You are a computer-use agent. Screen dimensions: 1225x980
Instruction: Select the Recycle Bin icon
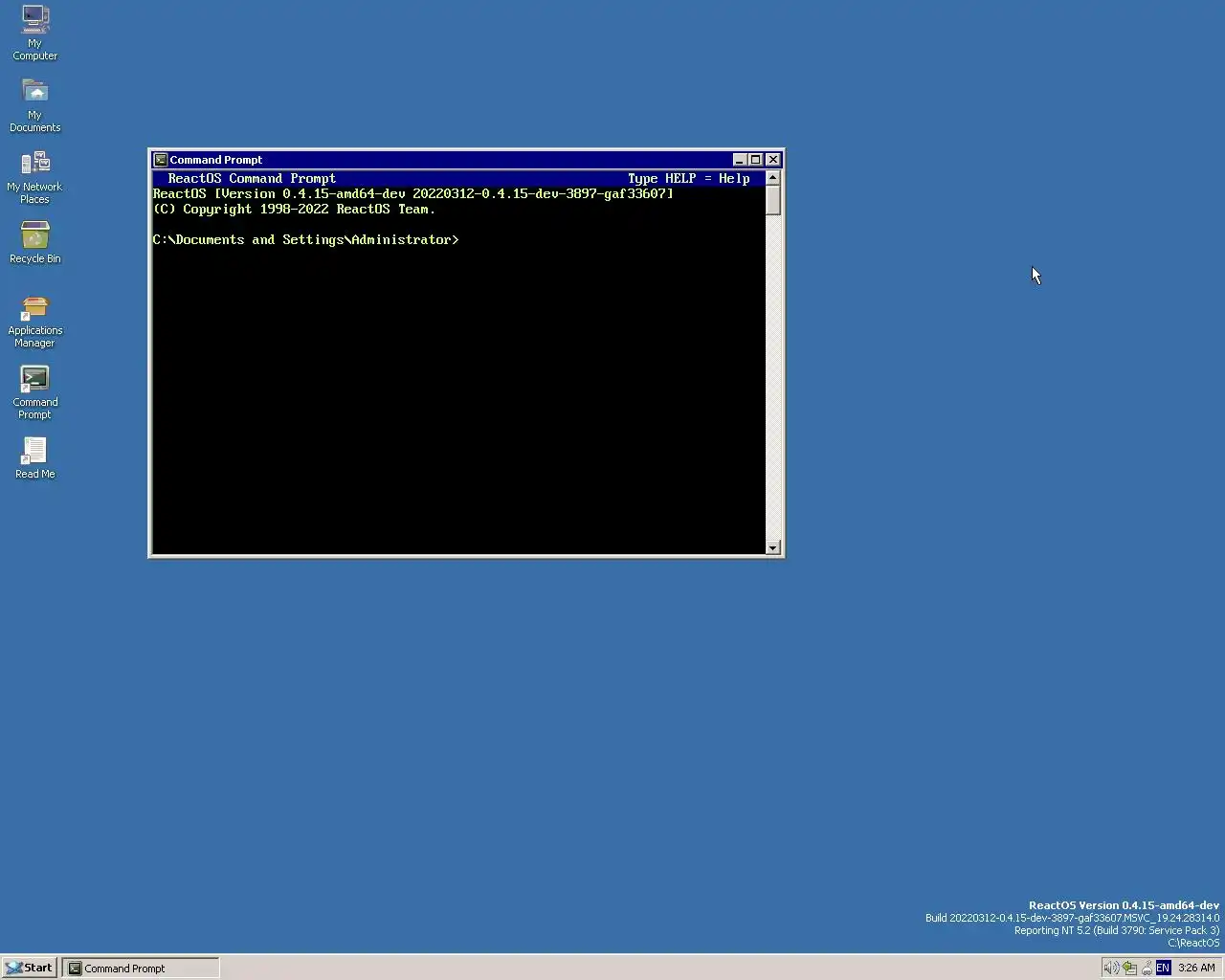(34, 242)
